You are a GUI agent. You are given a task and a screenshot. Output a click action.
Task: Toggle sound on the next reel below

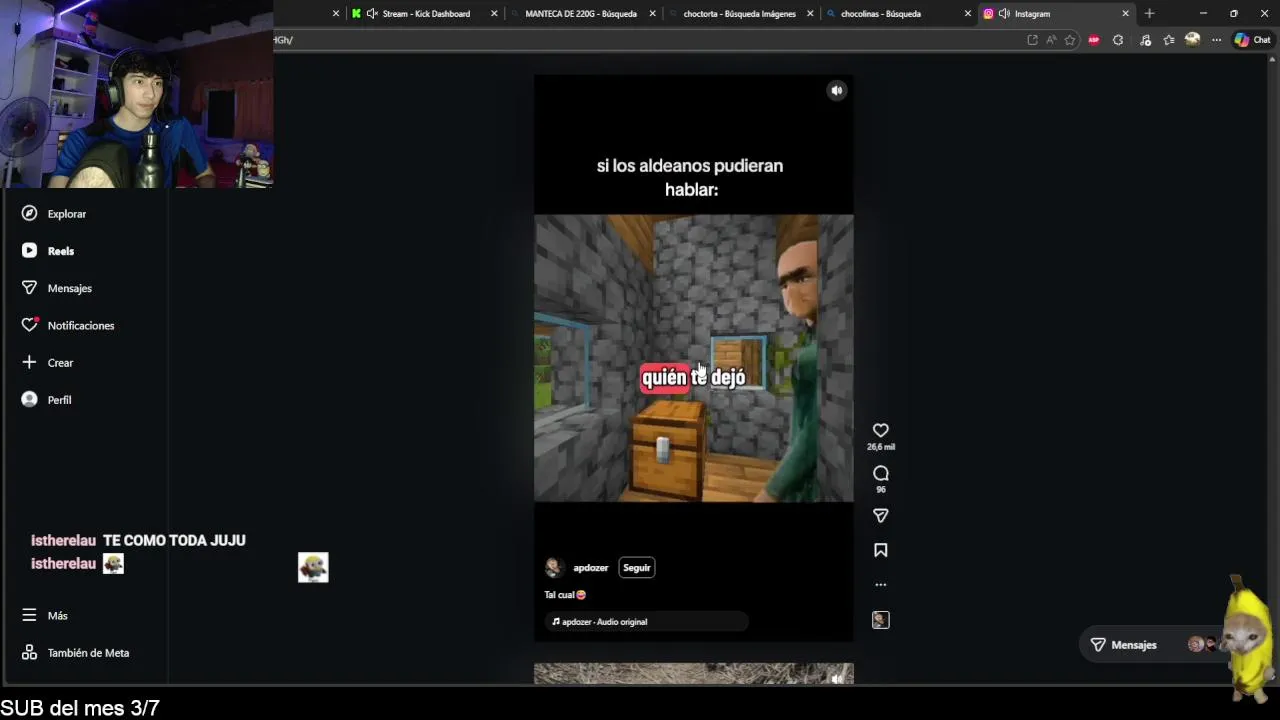click(837, 678)
